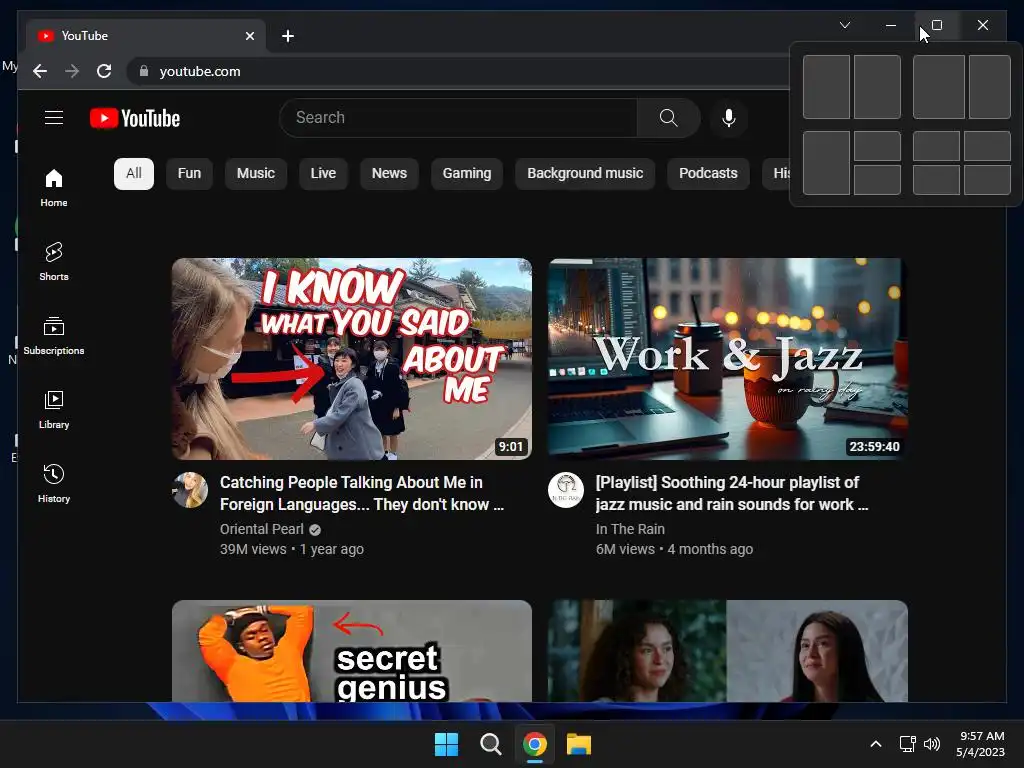Show hidden system tray icons
Screen dimensions: 1024x768
876,744
